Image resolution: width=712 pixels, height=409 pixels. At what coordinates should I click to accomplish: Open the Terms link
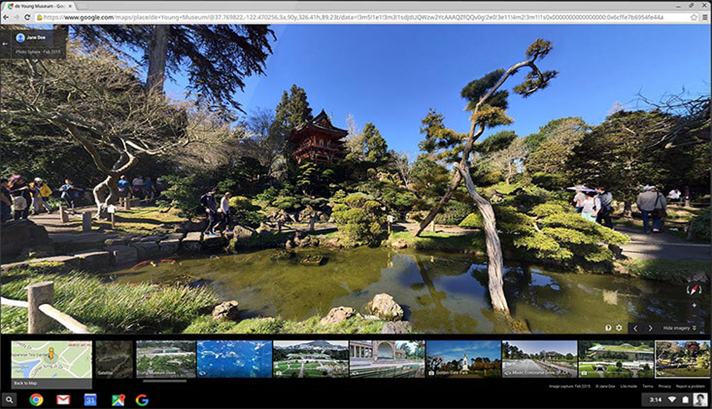(648, 386)
